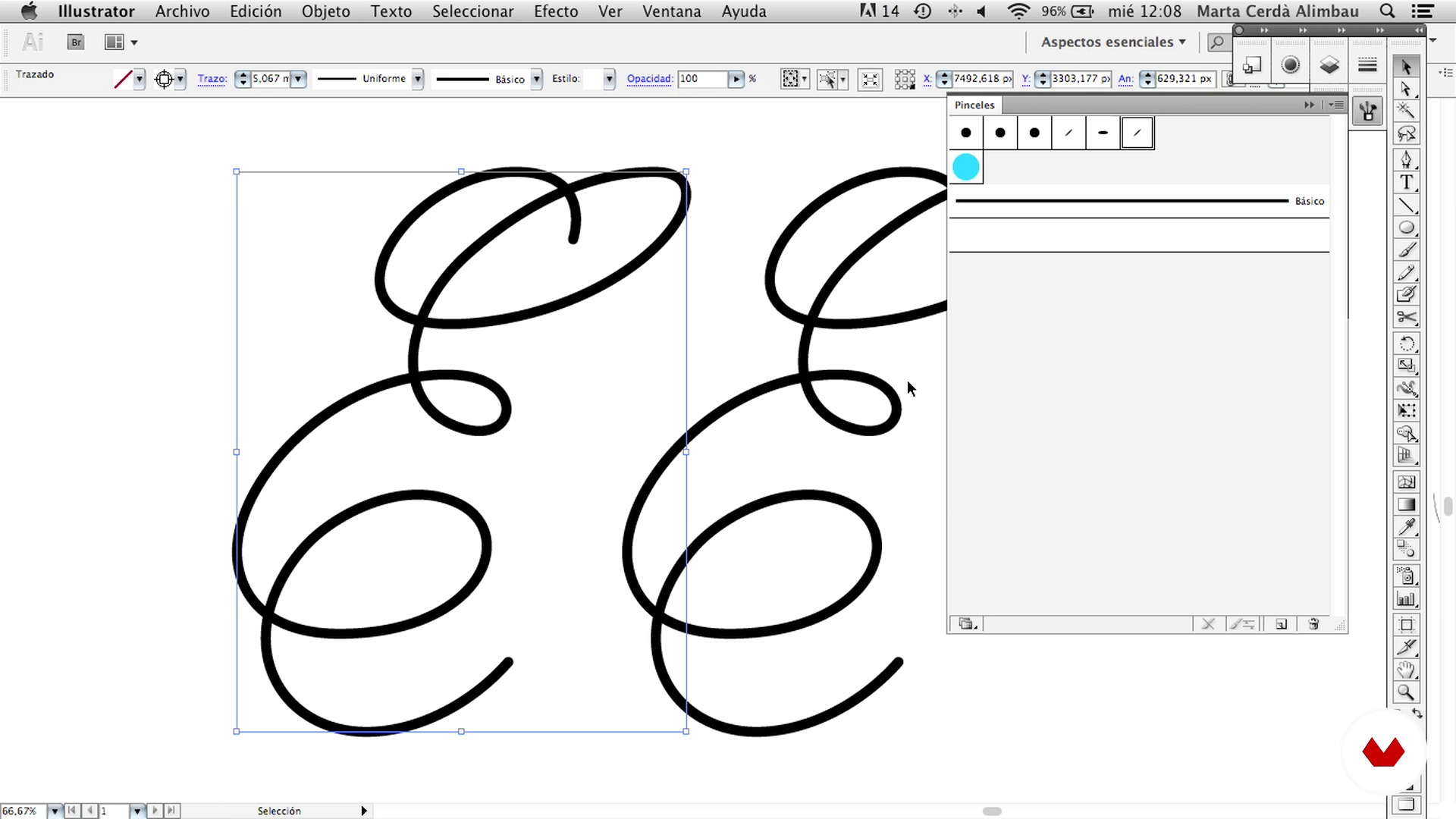Select the Magic Wand tool
Image resolution: width=1456 pixels, height=819 pixels.
pos(1407,111)
